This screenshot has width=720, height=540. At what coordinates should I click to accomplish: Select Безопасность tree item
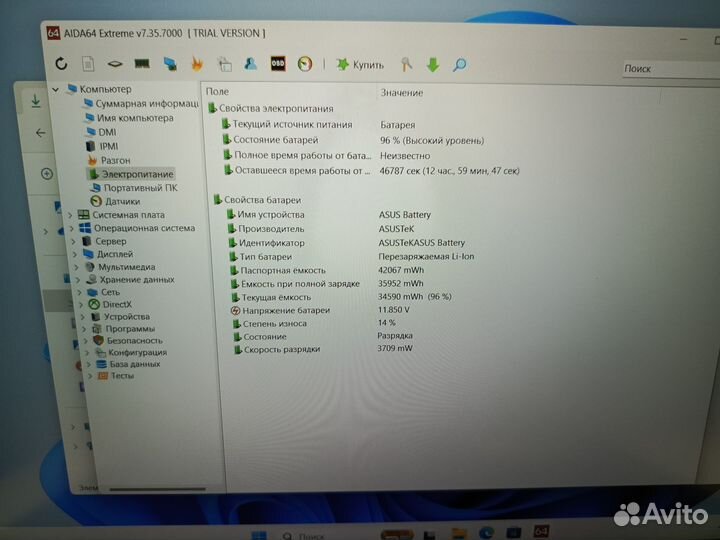[x=128, y=340]
